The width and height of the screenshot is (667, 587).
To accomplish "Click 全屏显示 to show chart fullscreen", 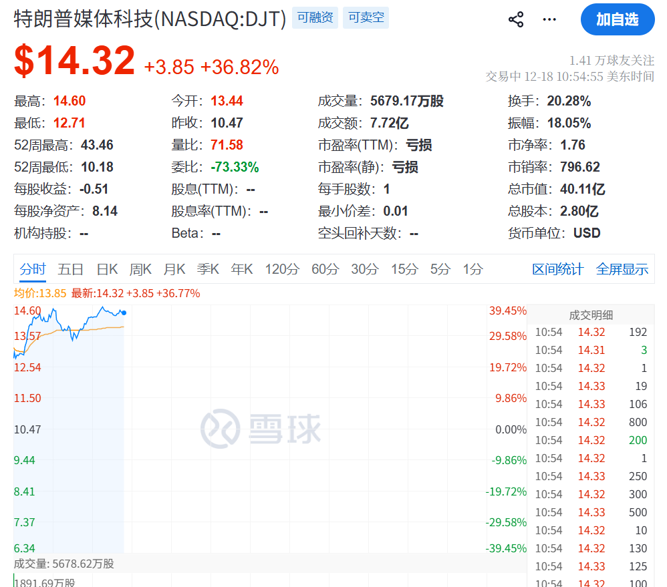I will [x=622, y=269].
